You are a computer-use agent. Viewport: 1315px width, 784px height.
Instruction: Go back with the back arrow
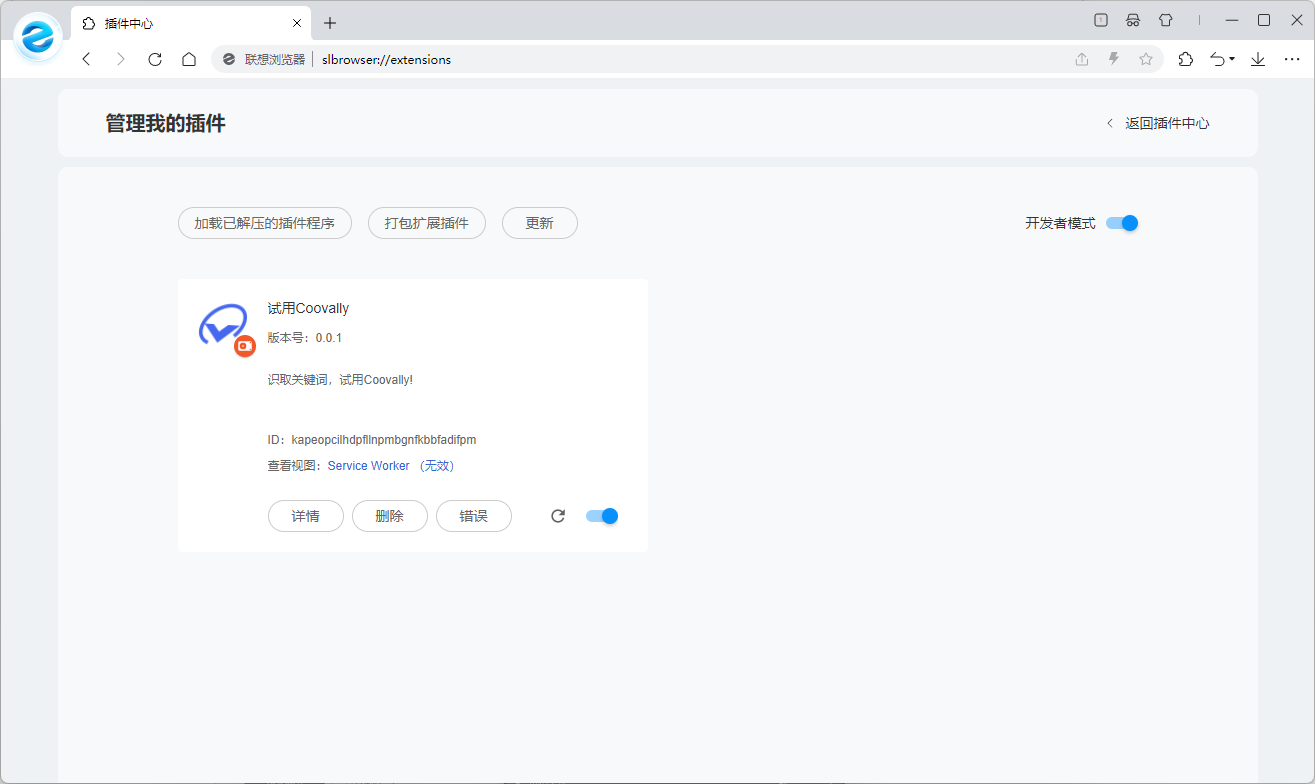(87, 60)
